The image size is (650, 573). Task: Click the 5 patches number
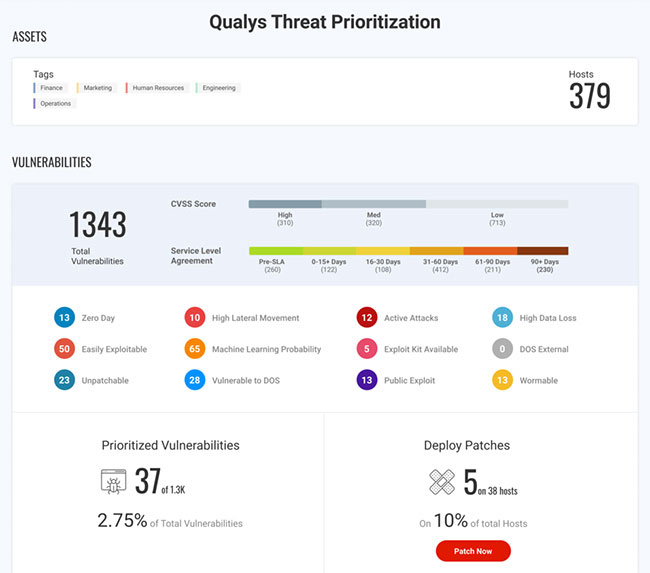tap(471, 482)
